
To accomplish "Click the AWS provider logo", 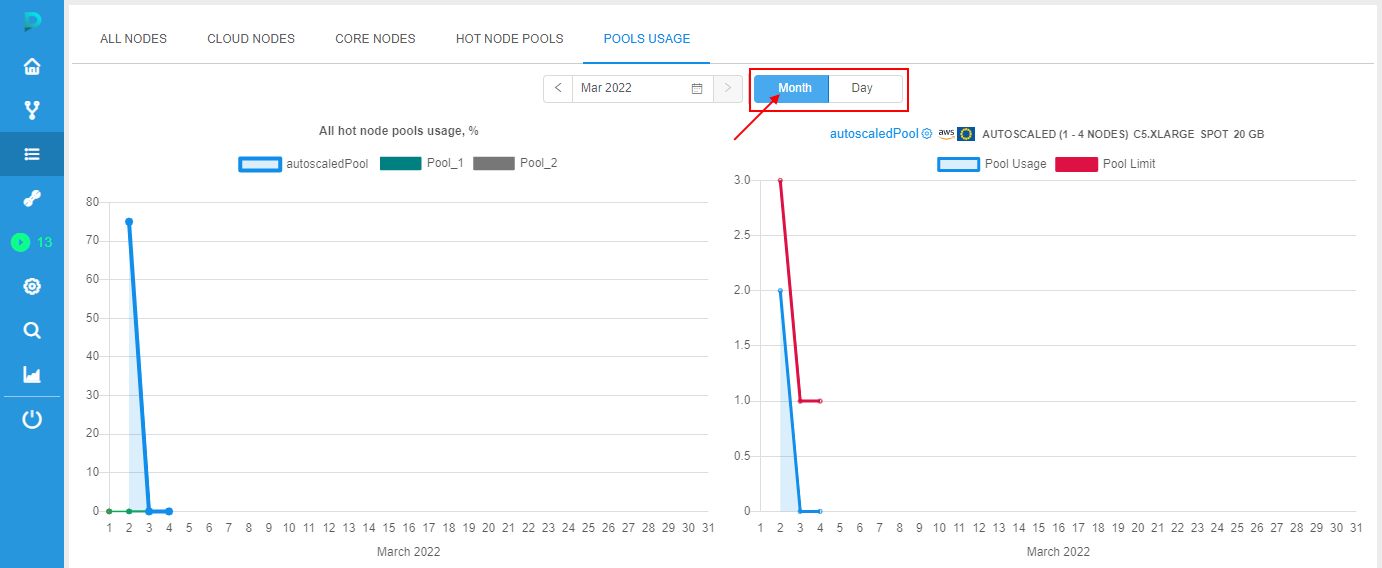I will (946, 134).
